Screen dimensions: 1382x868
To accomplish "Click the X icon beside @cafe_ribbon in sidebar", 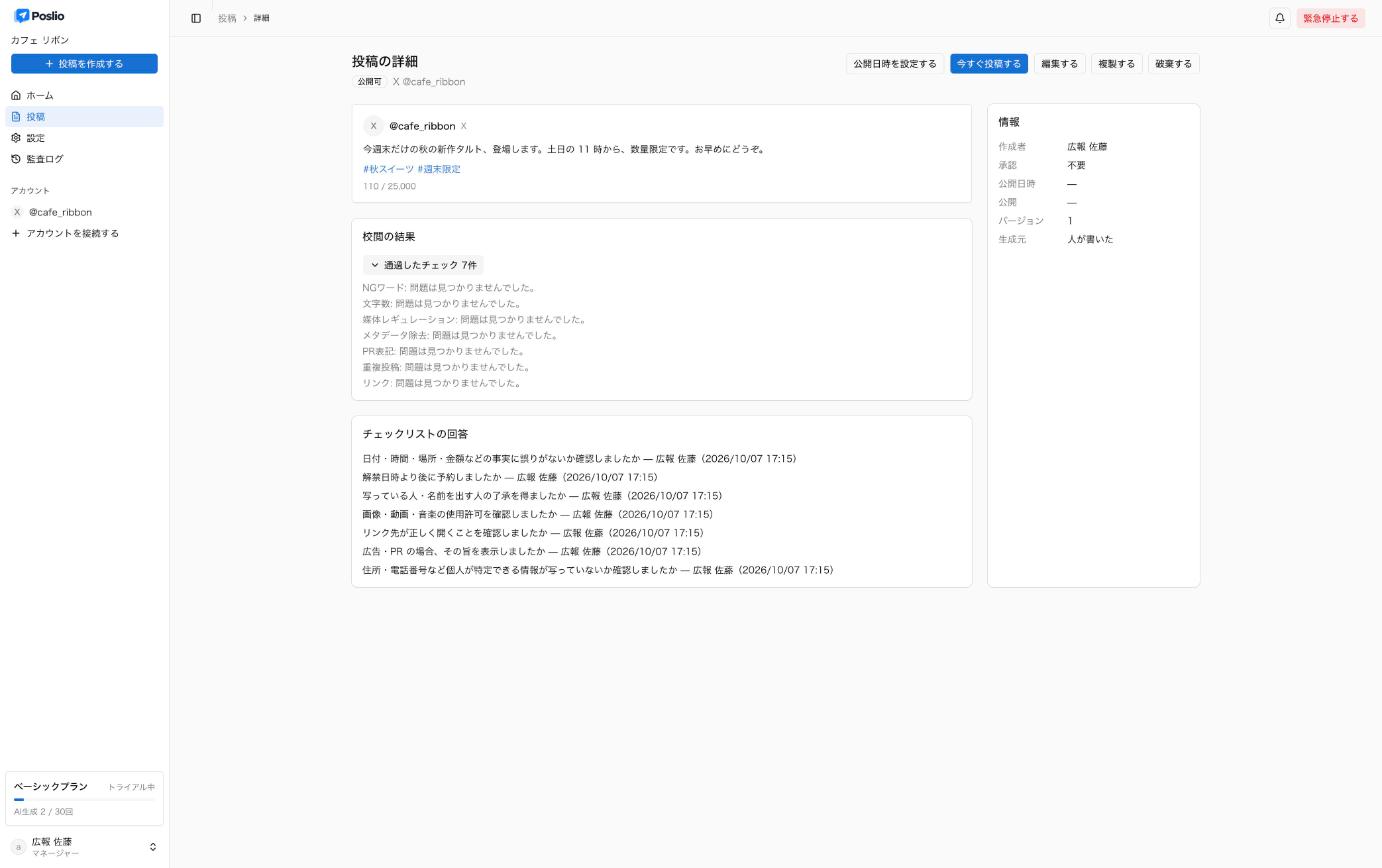I will pos(17,212).
